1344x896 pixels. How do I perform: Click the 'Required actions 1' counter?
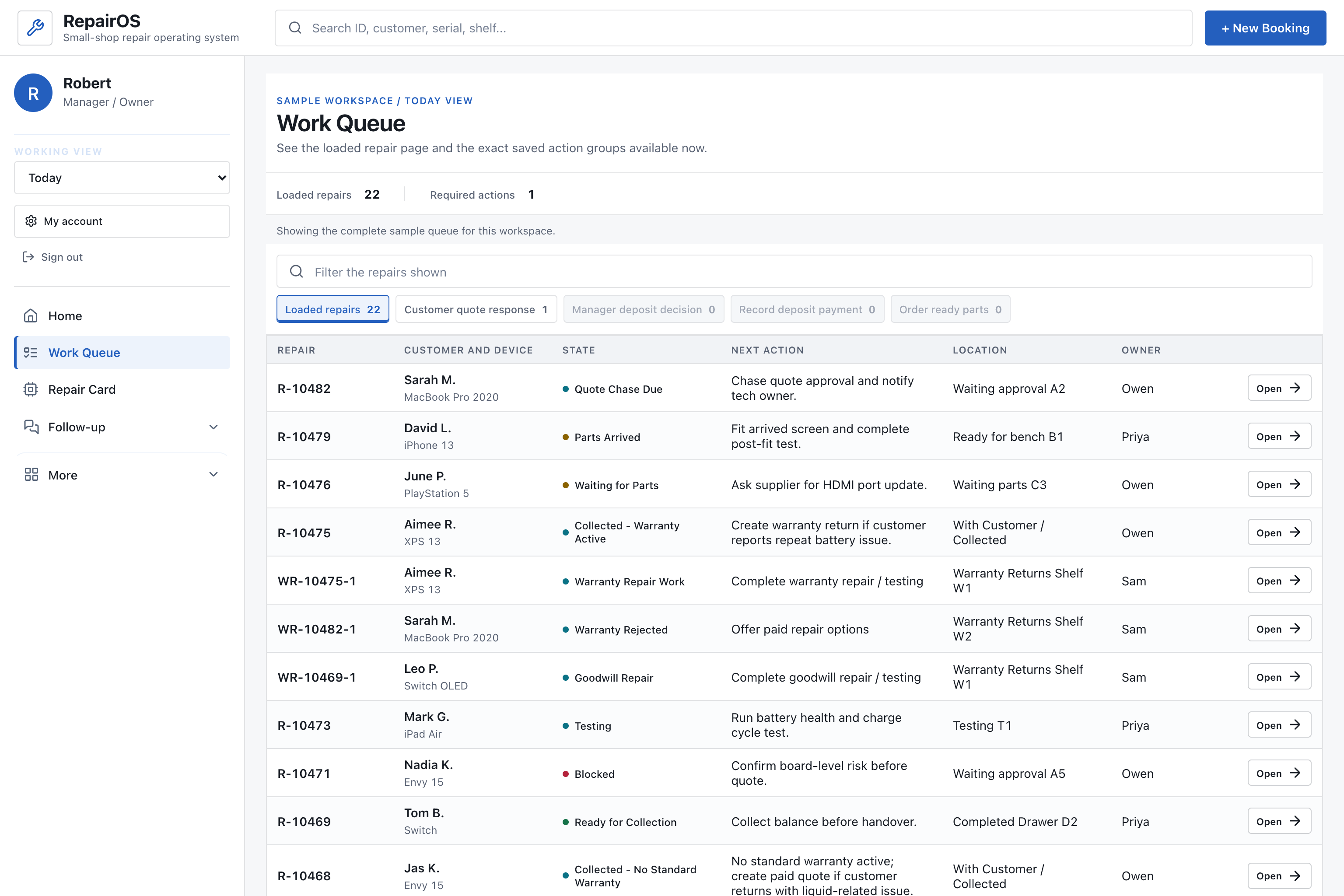[x=482, y=194]
